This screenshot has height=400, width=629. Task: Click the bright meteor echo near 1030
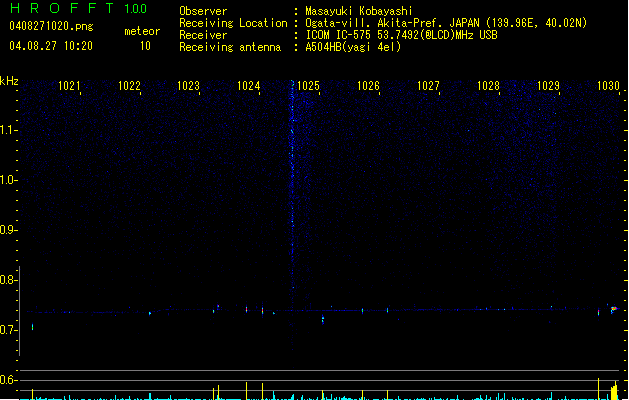pyautogui.click(x=614, y=309)
